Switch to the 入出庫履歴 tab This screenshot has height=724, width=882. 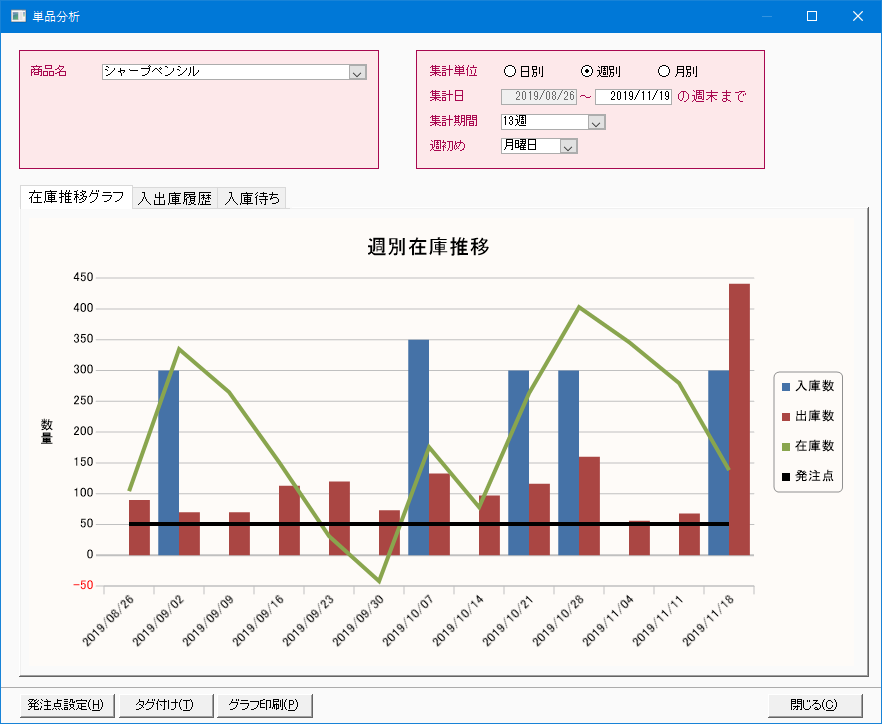175,199
